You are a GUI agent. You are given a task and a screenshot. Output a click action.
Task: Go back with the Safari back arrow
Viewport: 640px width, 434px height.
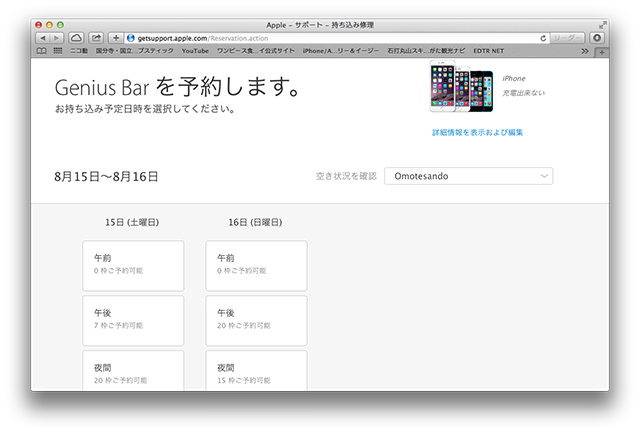(42, 38)
